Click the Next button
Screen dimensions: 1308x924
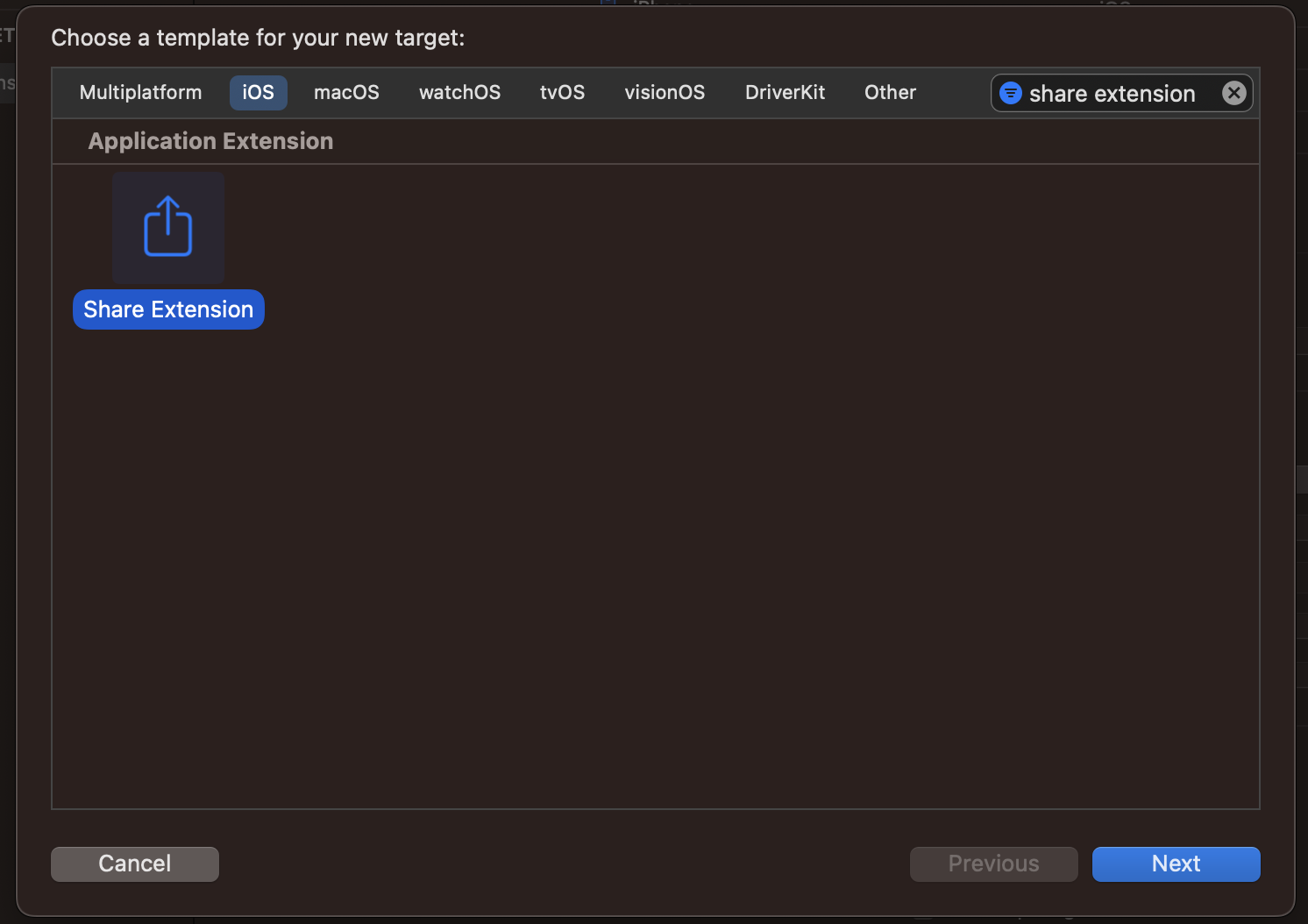(x=1176, y=864)
